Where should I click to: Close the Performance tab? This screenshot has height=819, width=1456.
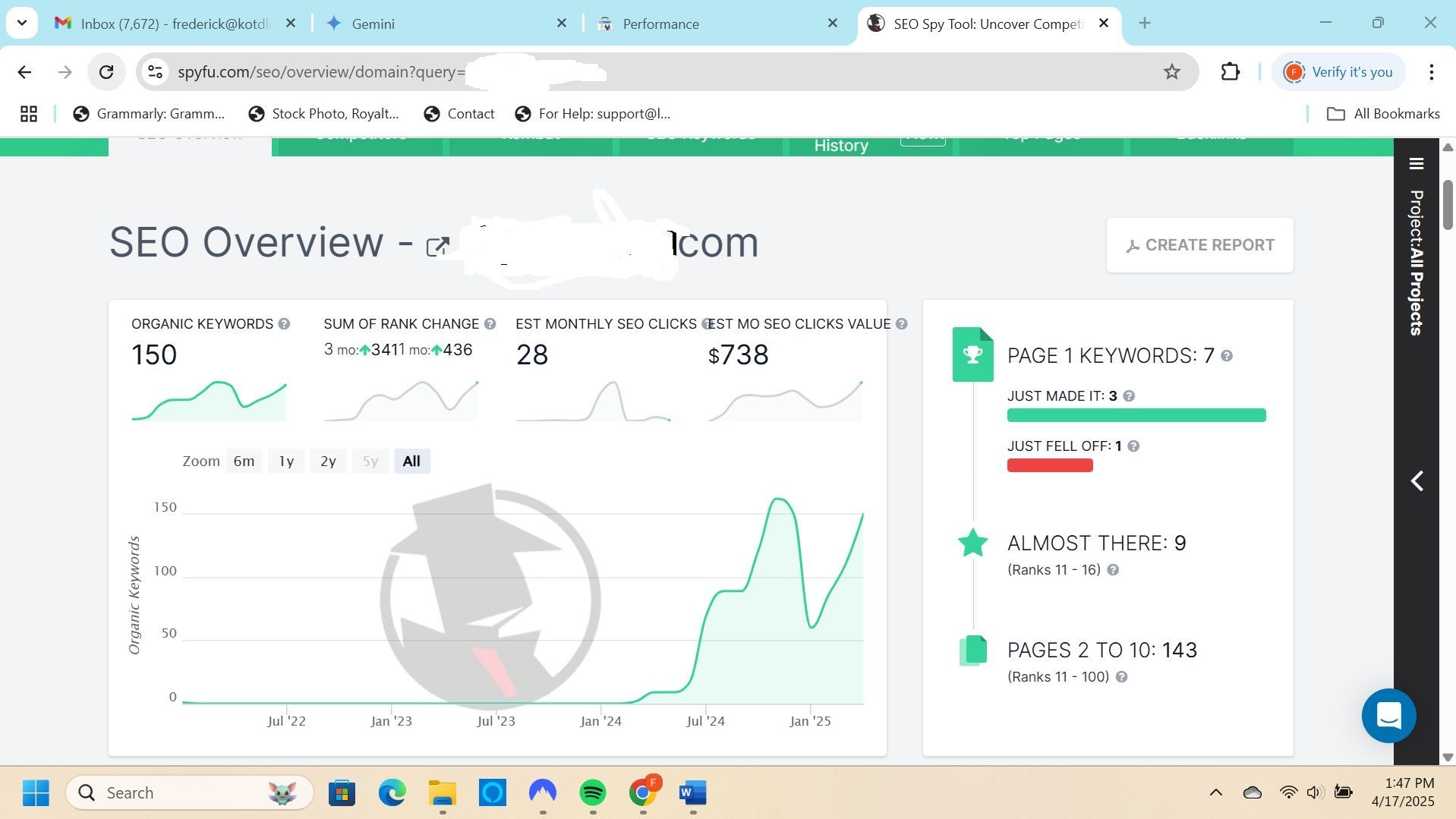833,24
